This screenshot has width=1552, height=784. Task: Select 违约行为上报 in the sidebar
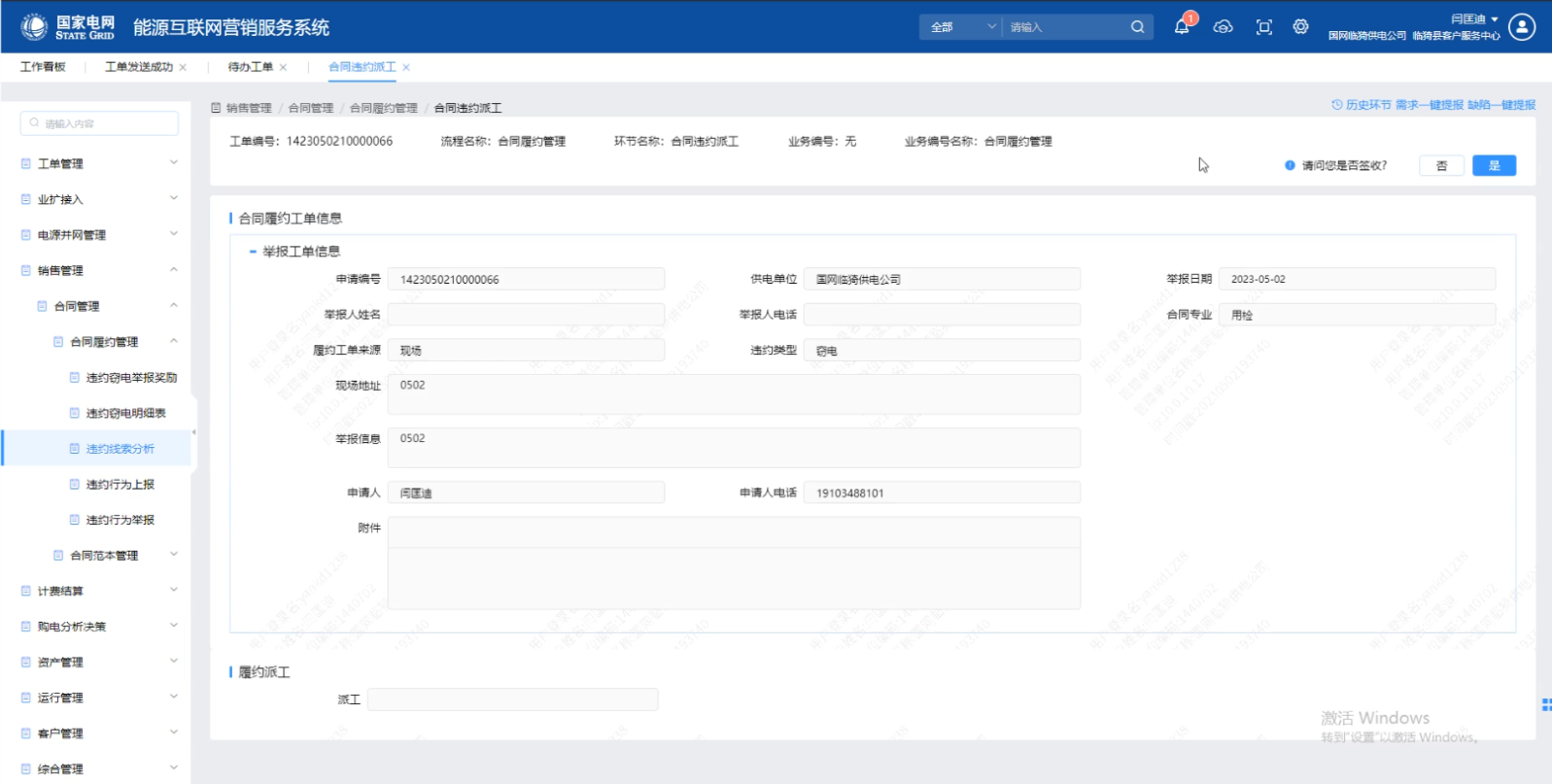120,484
